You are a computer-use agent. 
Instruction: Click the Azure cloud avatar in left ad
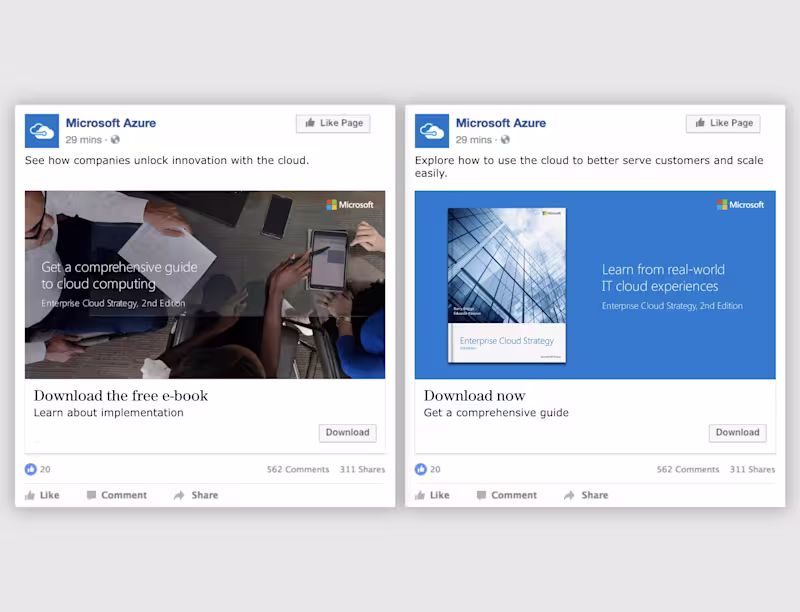[x=42, y=131]
